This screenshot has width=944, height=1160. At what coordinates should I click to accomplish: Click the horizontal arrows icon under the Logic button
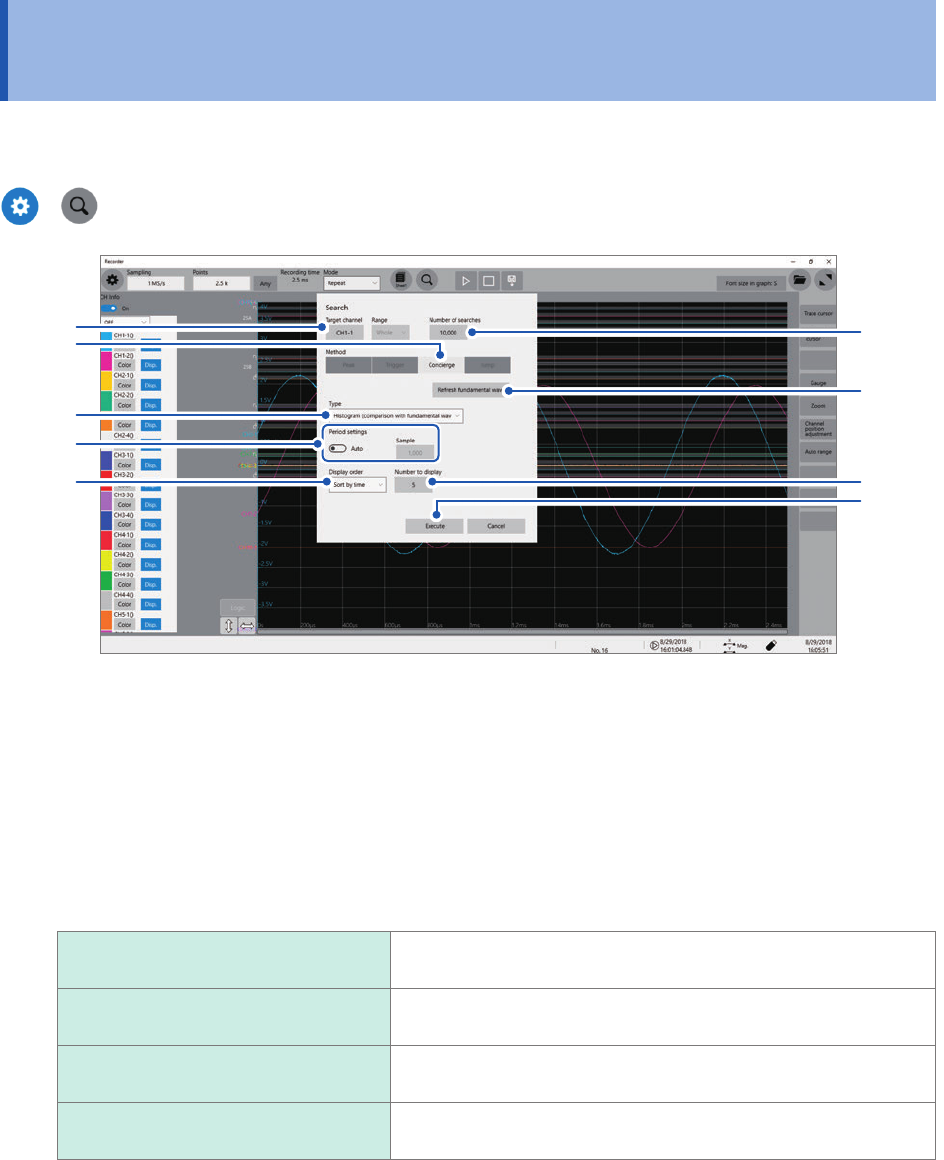pos(246,626)
